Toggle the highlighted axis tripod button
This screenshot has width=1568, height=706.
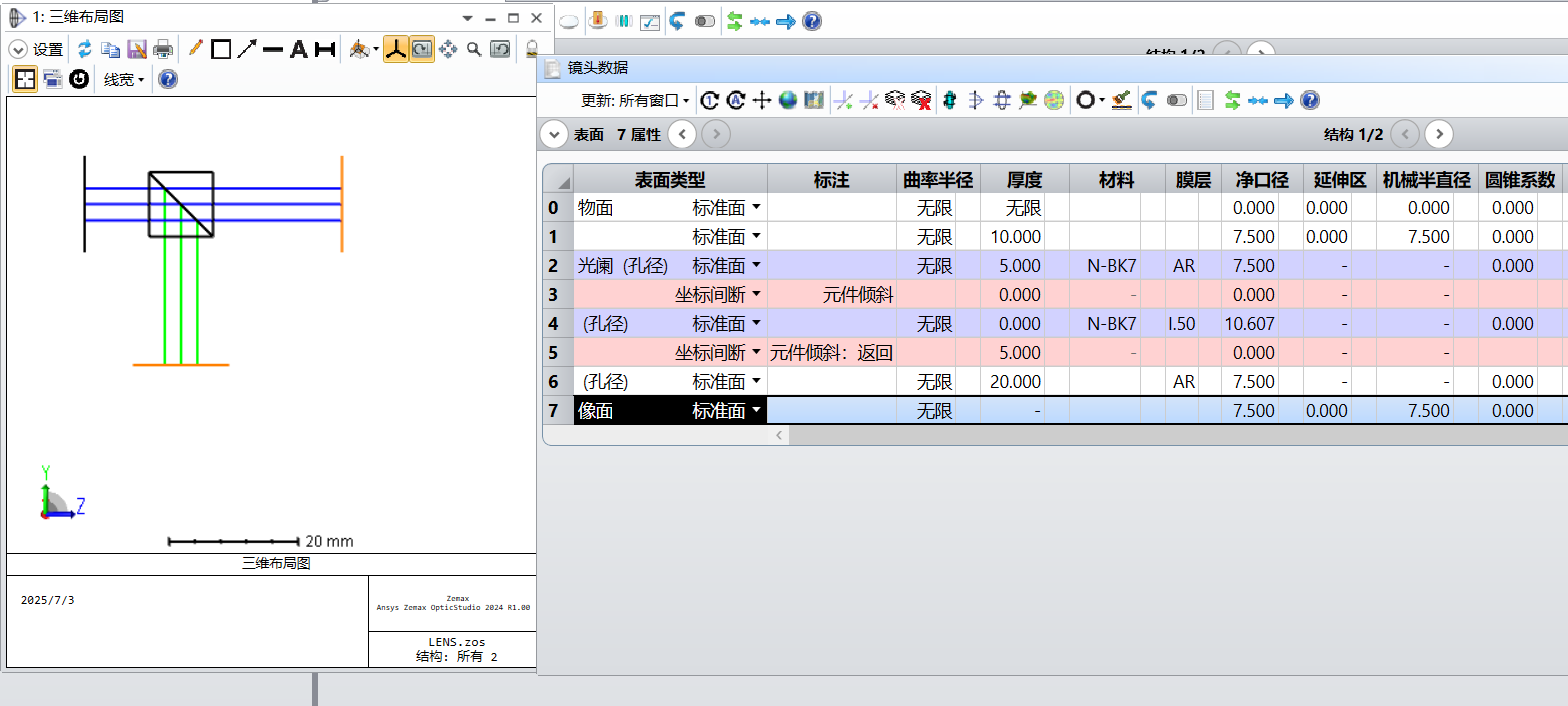click(x=396, y=49)
